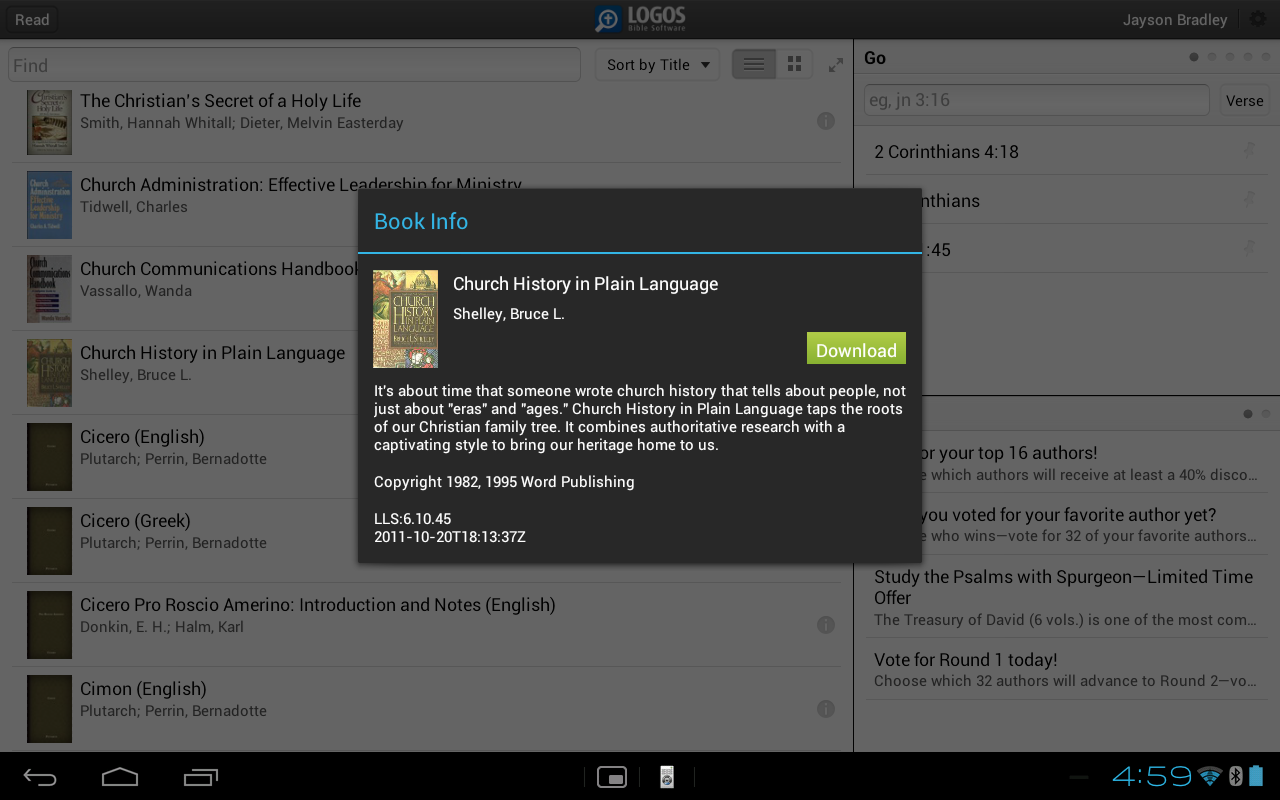Switch to grid view layout
This screenshot has width=1280, height=800.
(794, 65)
